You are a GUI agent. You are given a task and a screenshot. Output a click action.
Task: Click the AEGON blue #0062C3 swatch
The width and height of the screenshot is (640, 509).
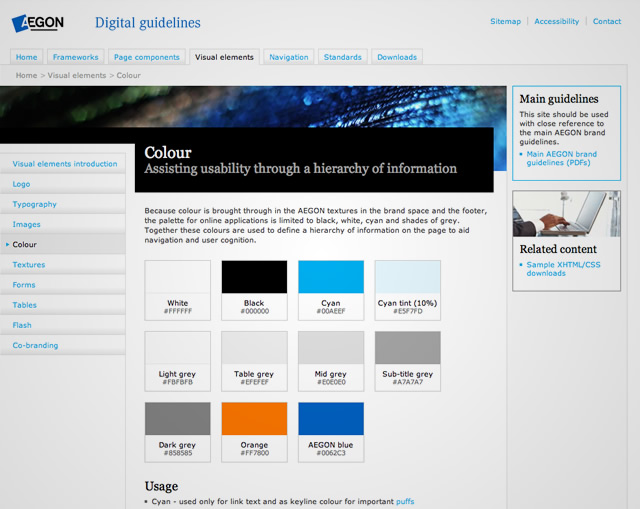[331, 432]
